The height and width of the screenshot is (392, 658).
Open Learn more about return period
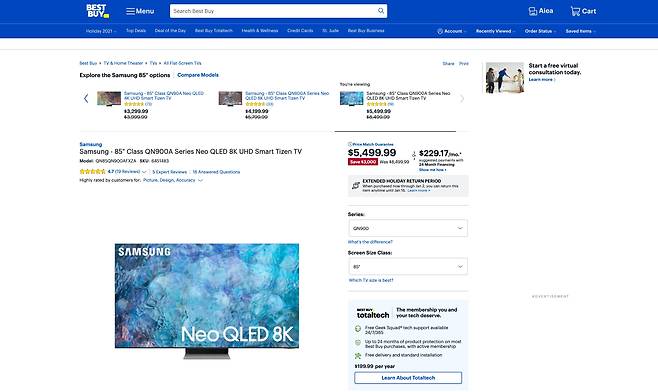[x=418, y=191]
